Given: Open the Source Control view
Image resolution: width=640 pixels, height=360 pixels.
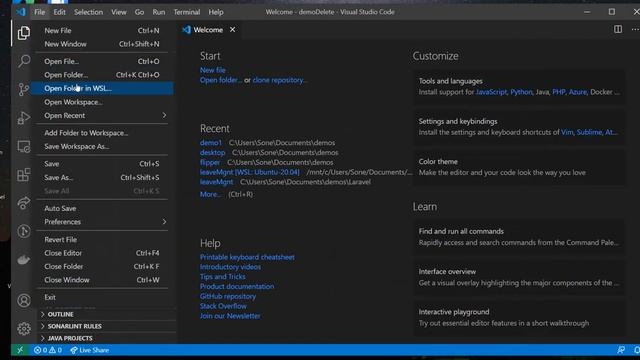Looking at the screenshot, I should pyautogui.click(x=24, y=89).
